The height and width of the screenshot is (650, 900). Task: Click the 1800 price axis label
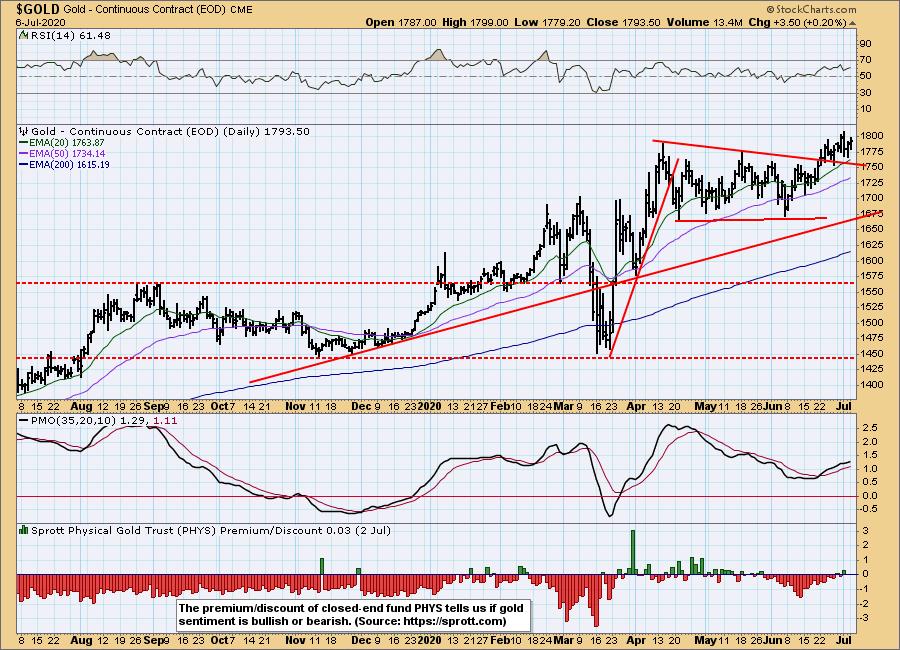tap(871, 136)
